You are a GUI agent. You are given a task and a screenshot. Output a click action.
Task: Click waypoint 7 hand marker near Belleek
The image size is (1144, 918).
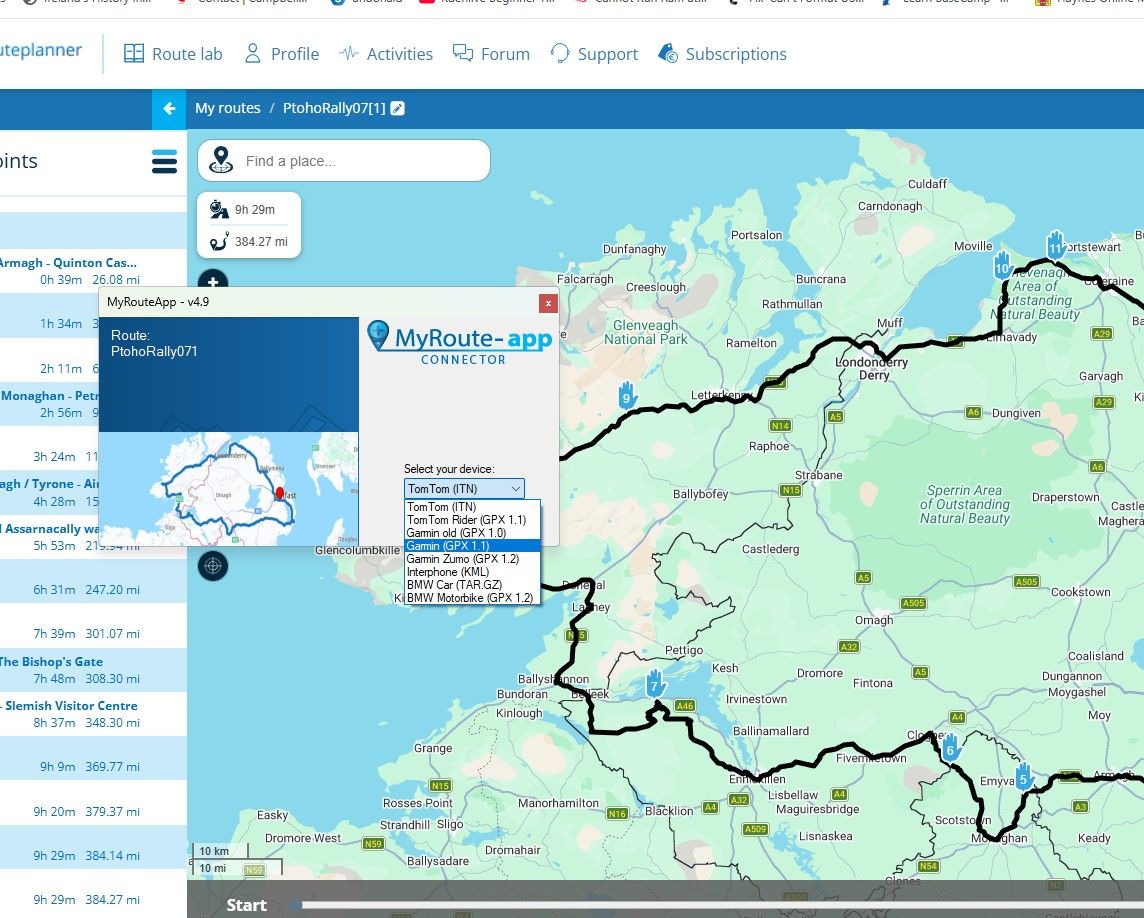(x=655, y=684)
